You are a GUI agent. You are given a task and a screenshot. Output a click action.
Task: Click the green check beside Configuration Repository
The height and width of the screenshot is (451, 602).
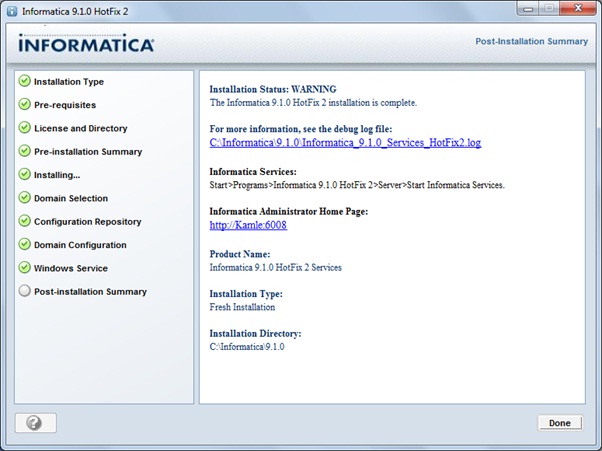(x=25, y=221)
